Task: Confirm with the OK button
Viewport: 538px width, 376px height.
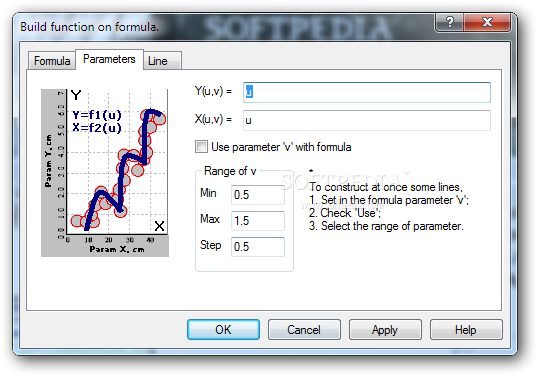Action: coord(223,330)
